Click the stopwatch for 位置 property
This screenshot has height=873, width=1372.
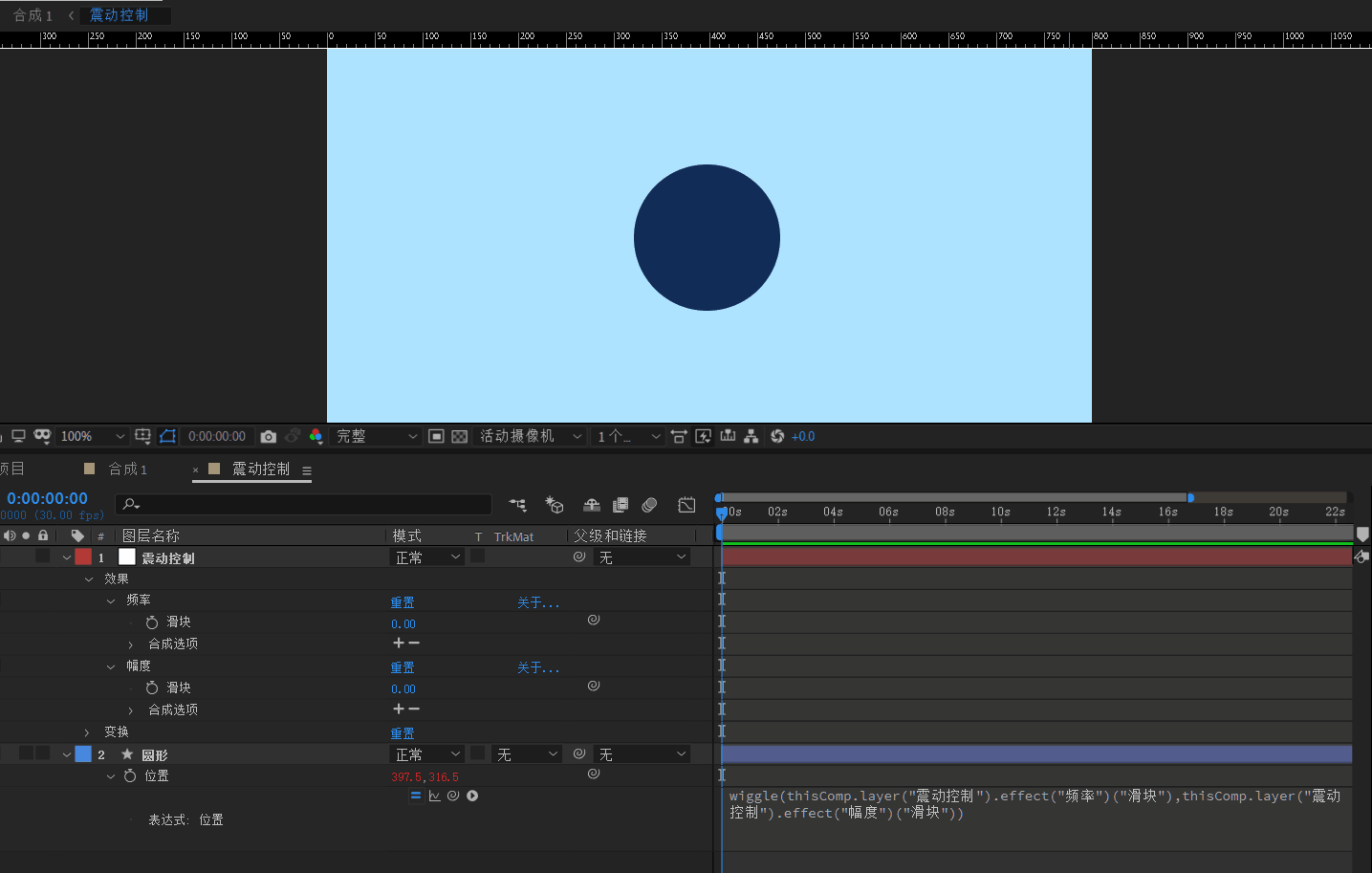tap(130, 775)
